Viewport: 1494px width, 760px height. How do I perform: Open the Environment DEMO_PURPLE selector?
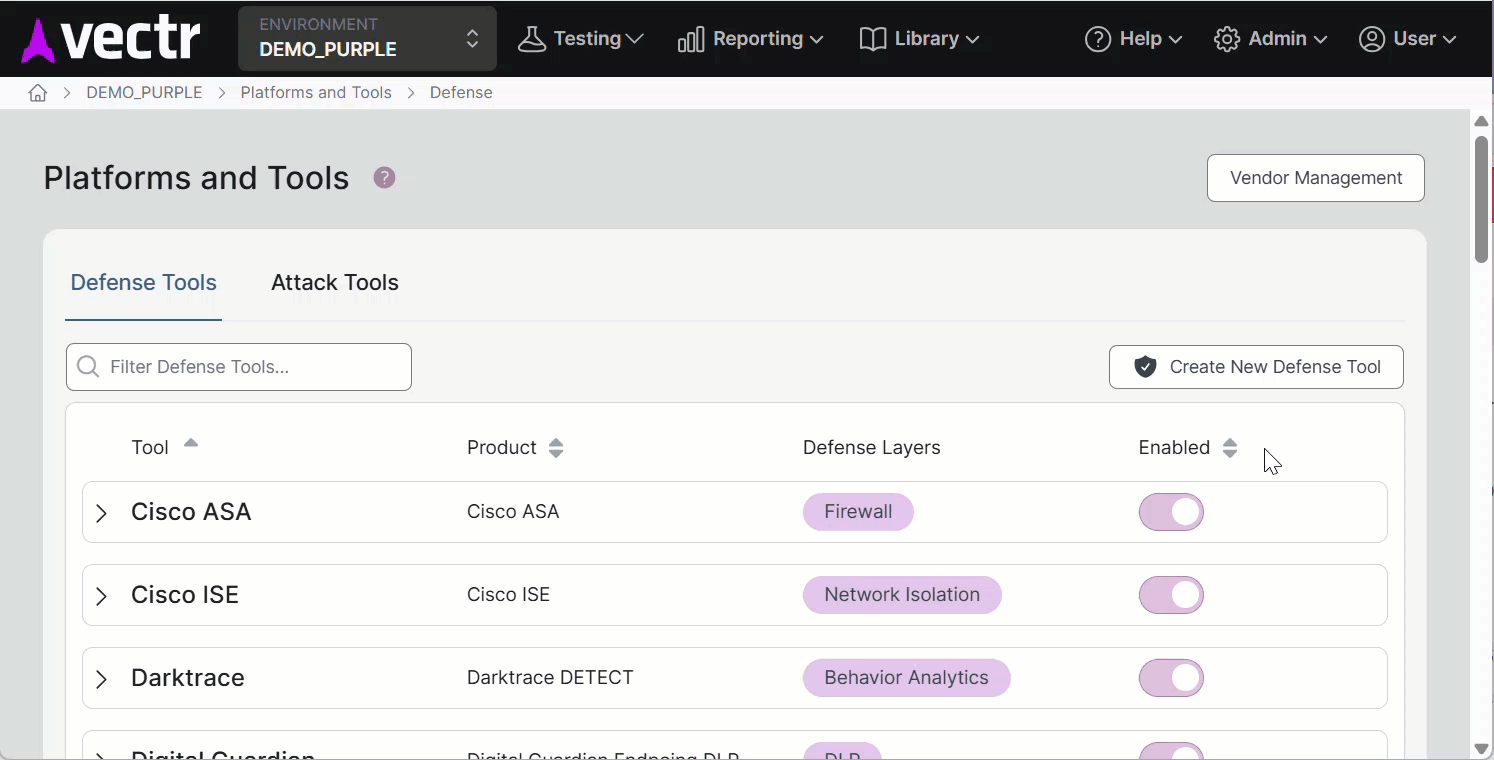[367, 39]
